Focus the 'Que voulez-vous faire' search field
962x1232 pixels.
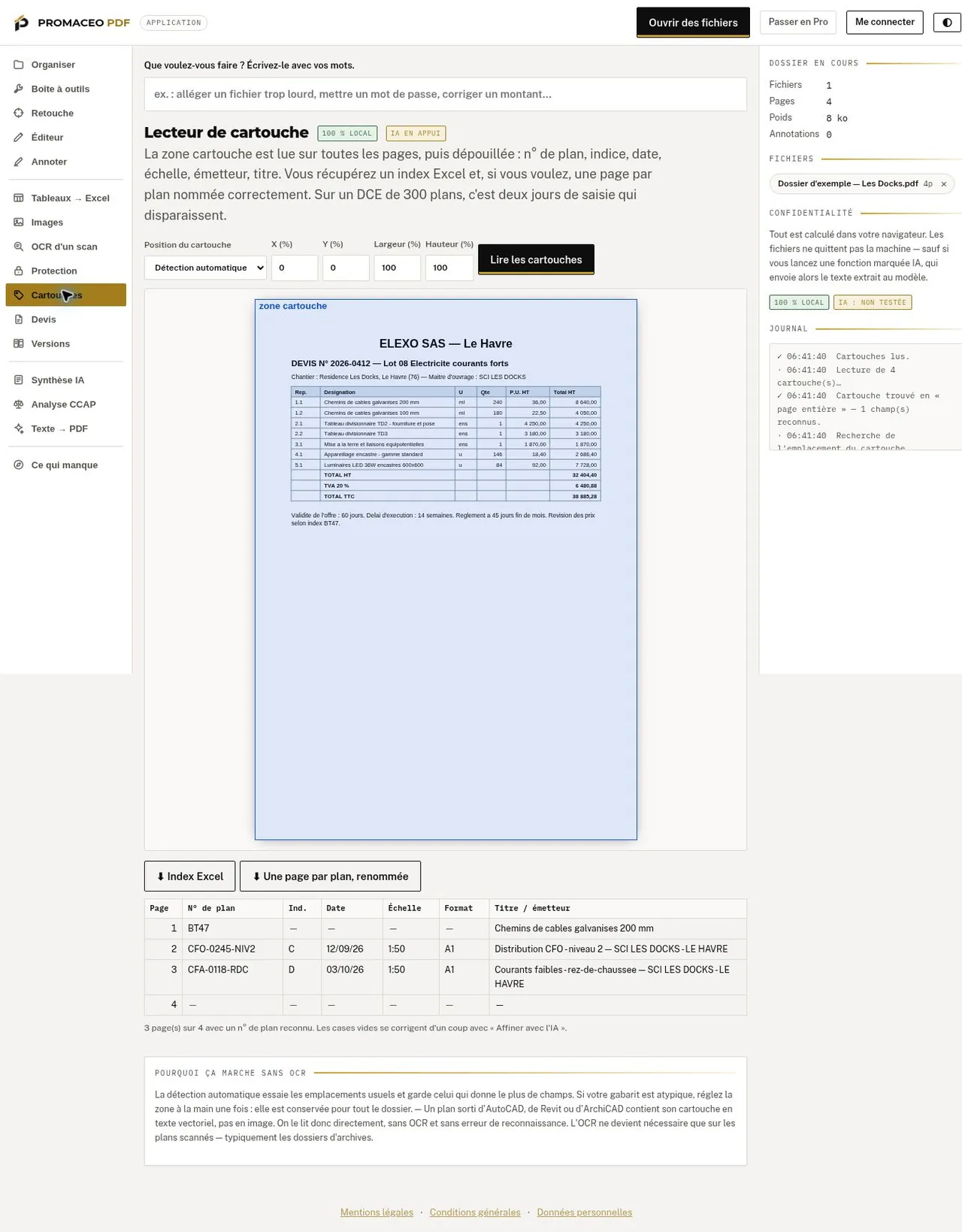[x=446, y=94]
